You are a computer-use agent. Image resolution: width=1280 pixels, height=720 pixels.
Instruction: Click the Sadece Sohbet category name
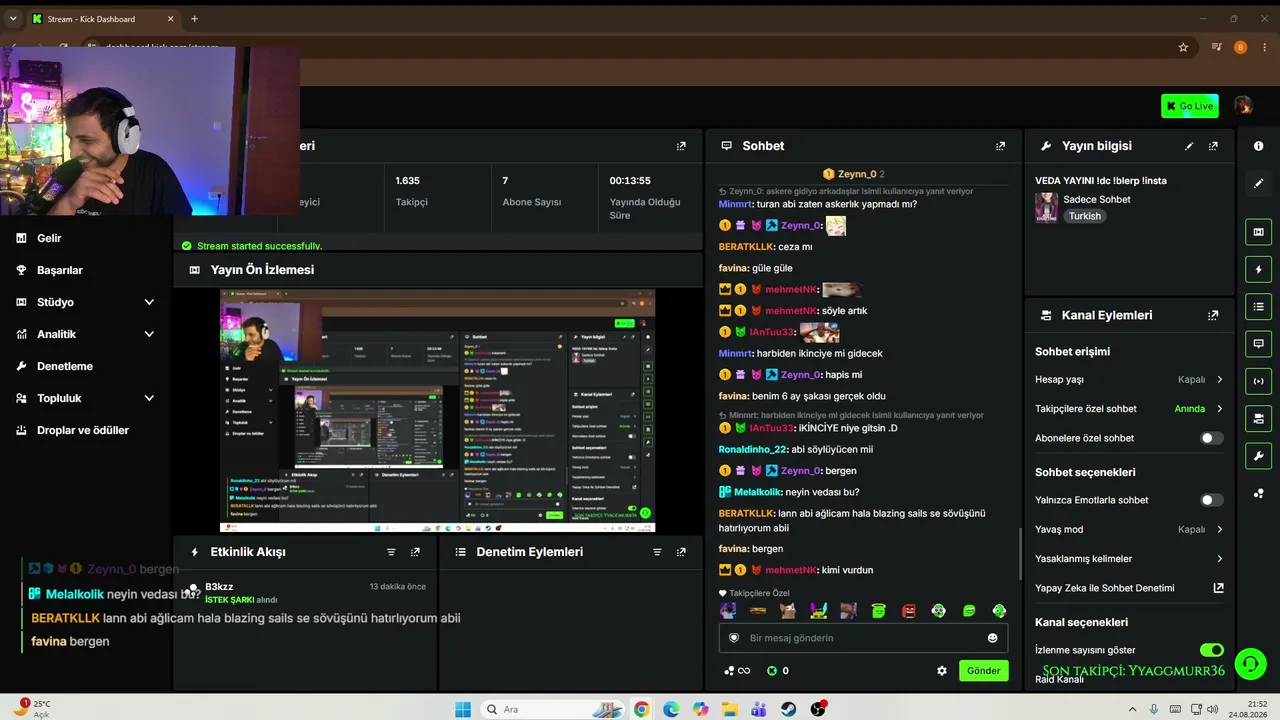point(1097,199)
